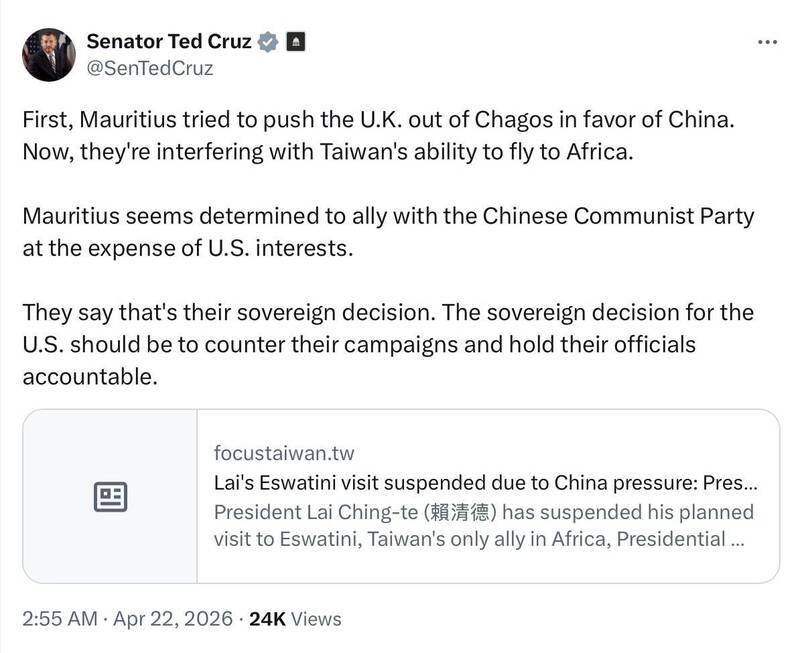Click the 2:55 AM timestamp
The image size is (800, 653).
click(x=59, y=619)
